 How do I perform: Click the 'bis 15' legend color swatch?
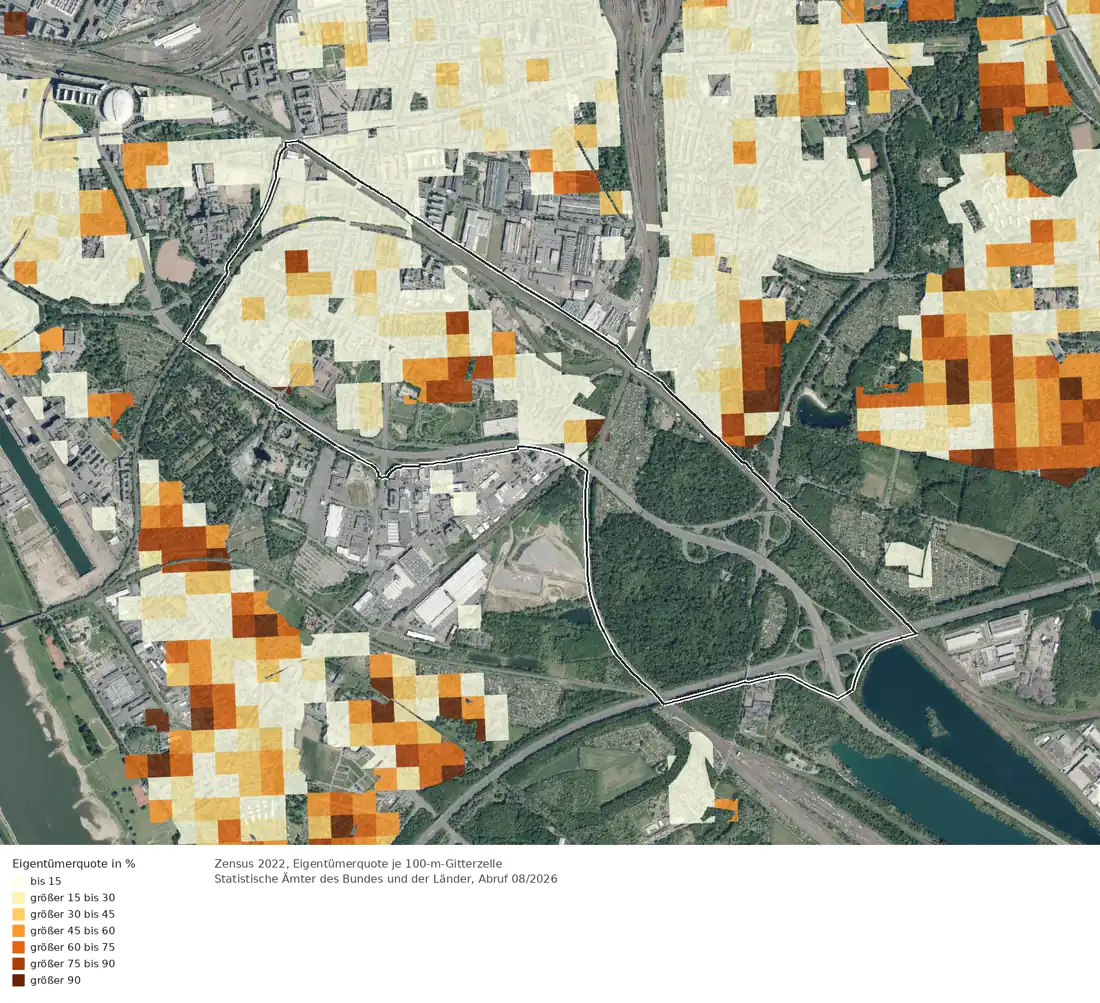pyautogui.click(x=18, y=881)
